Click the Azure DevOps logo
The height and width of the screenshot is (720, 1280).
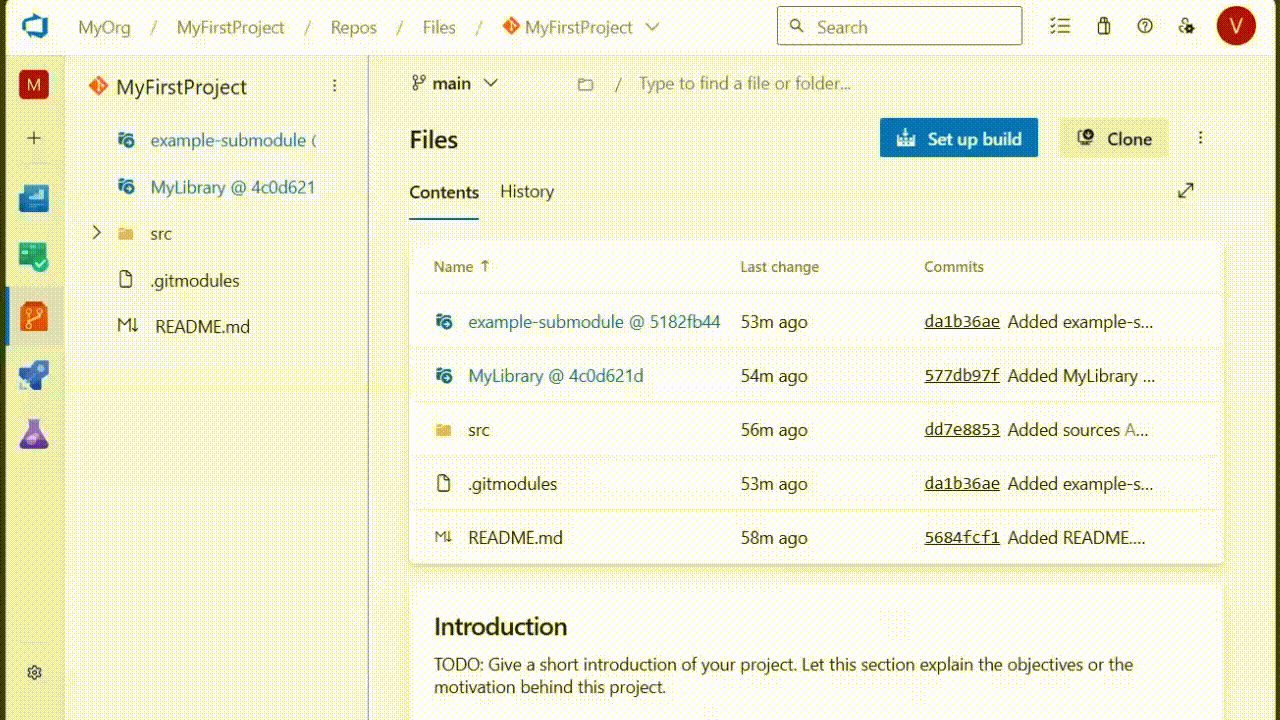pyautogui.click(x=34, y=25)
